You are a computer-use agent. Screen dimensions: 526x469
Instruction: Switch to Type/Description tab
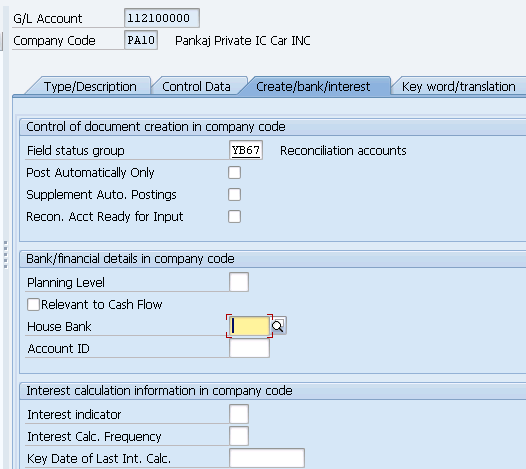[x=90, y=87]
